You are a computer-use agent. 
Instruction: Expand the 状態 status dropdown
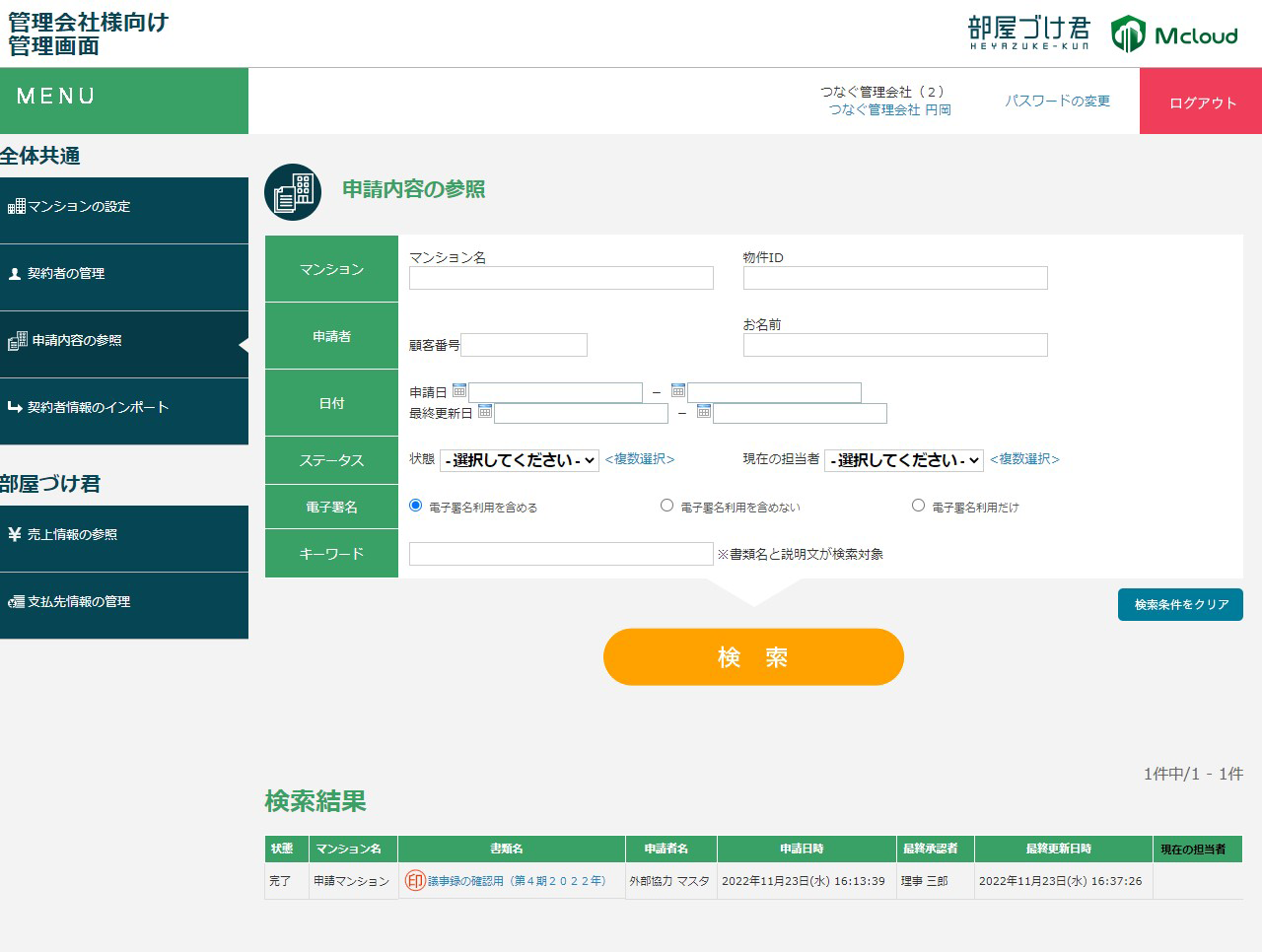[x=520, y=460]
